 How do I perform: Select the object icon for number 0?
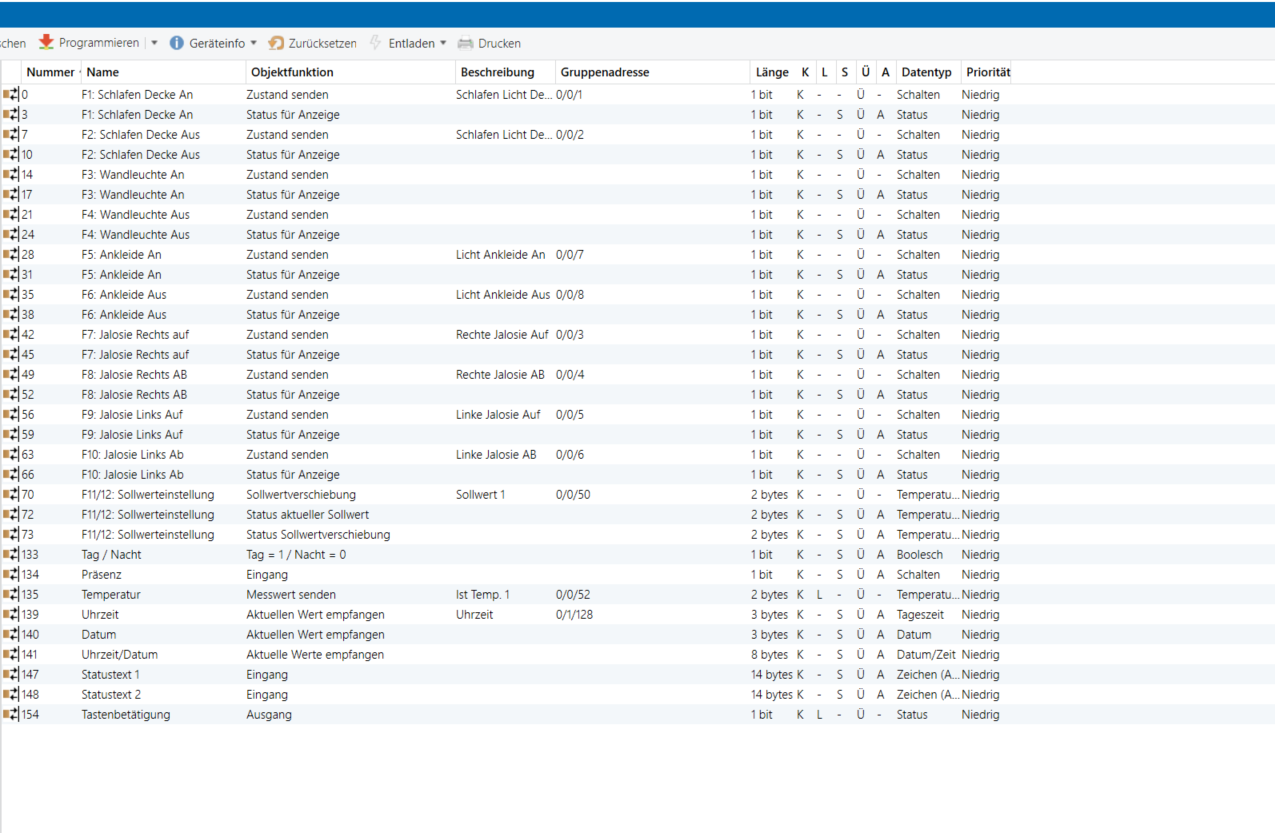[11, 94]
